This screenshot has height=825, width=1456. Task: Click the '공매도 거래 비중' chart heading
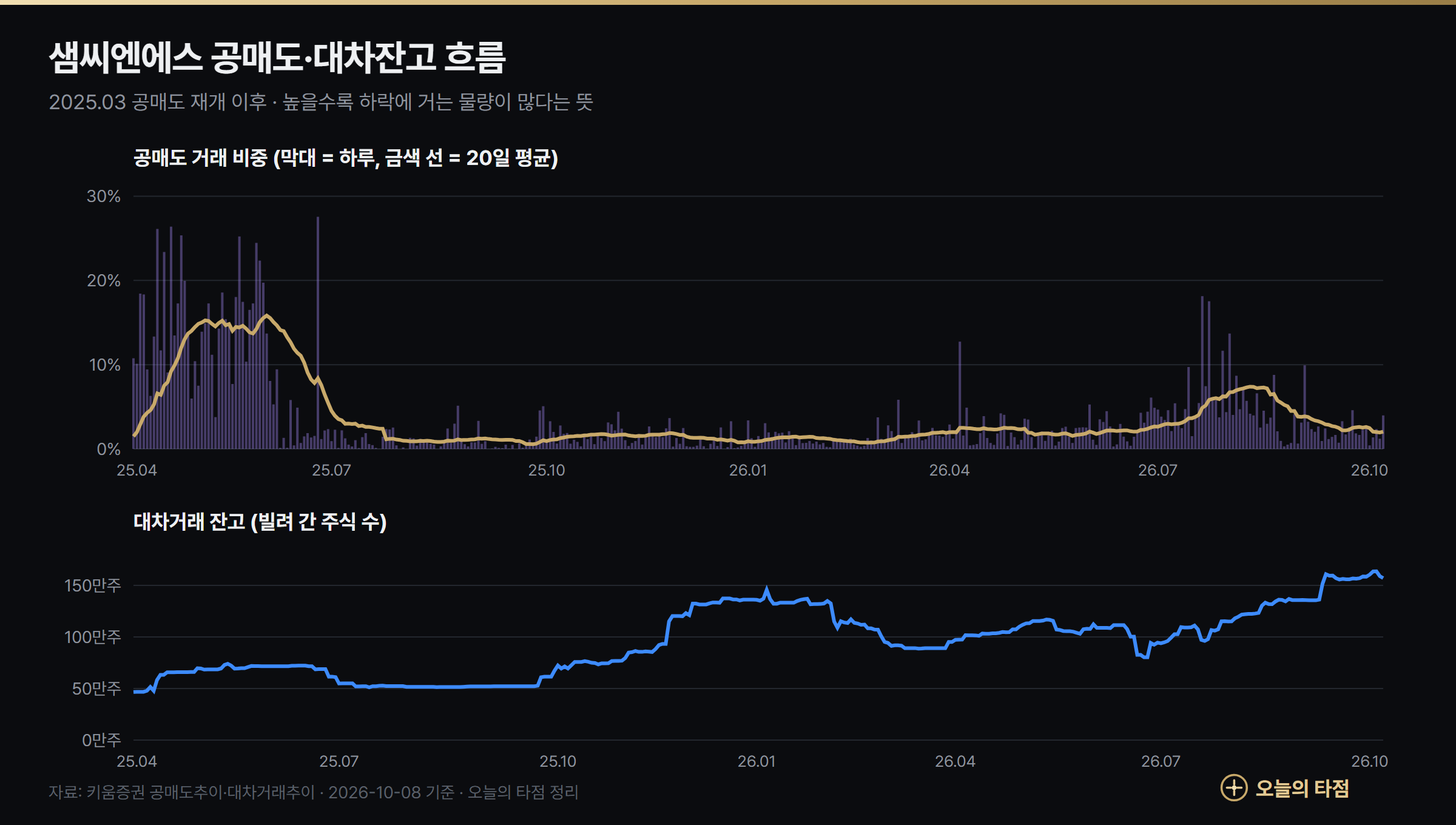click(x=346, y=158)
